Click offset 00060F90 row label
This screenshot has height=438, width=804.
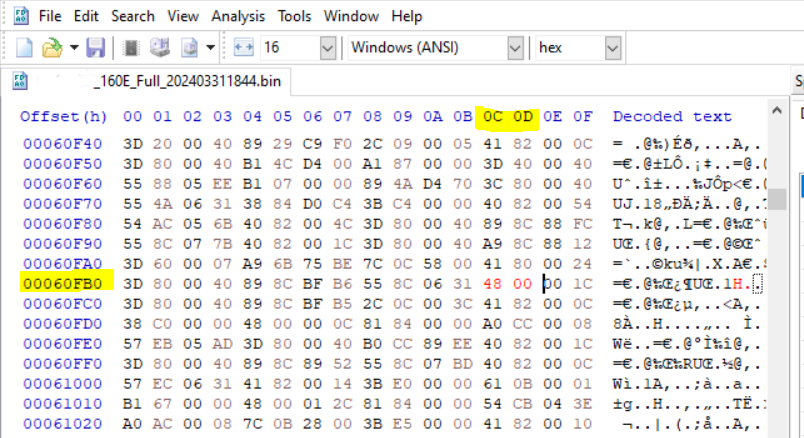(63, 244)
